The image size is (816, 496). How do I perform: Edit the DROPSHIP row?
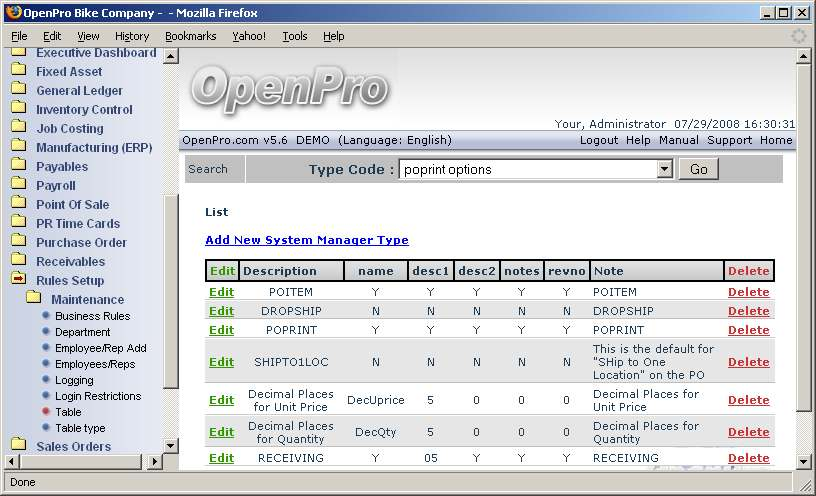221,311
